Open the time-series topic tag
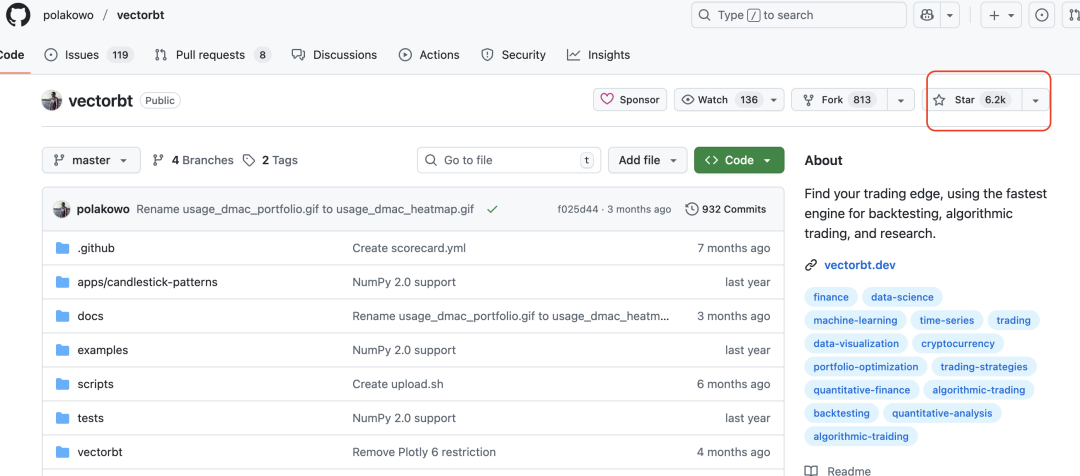The width and height of the screenshot is (1080, 476). pyautogui.click(x=946, y=320)
